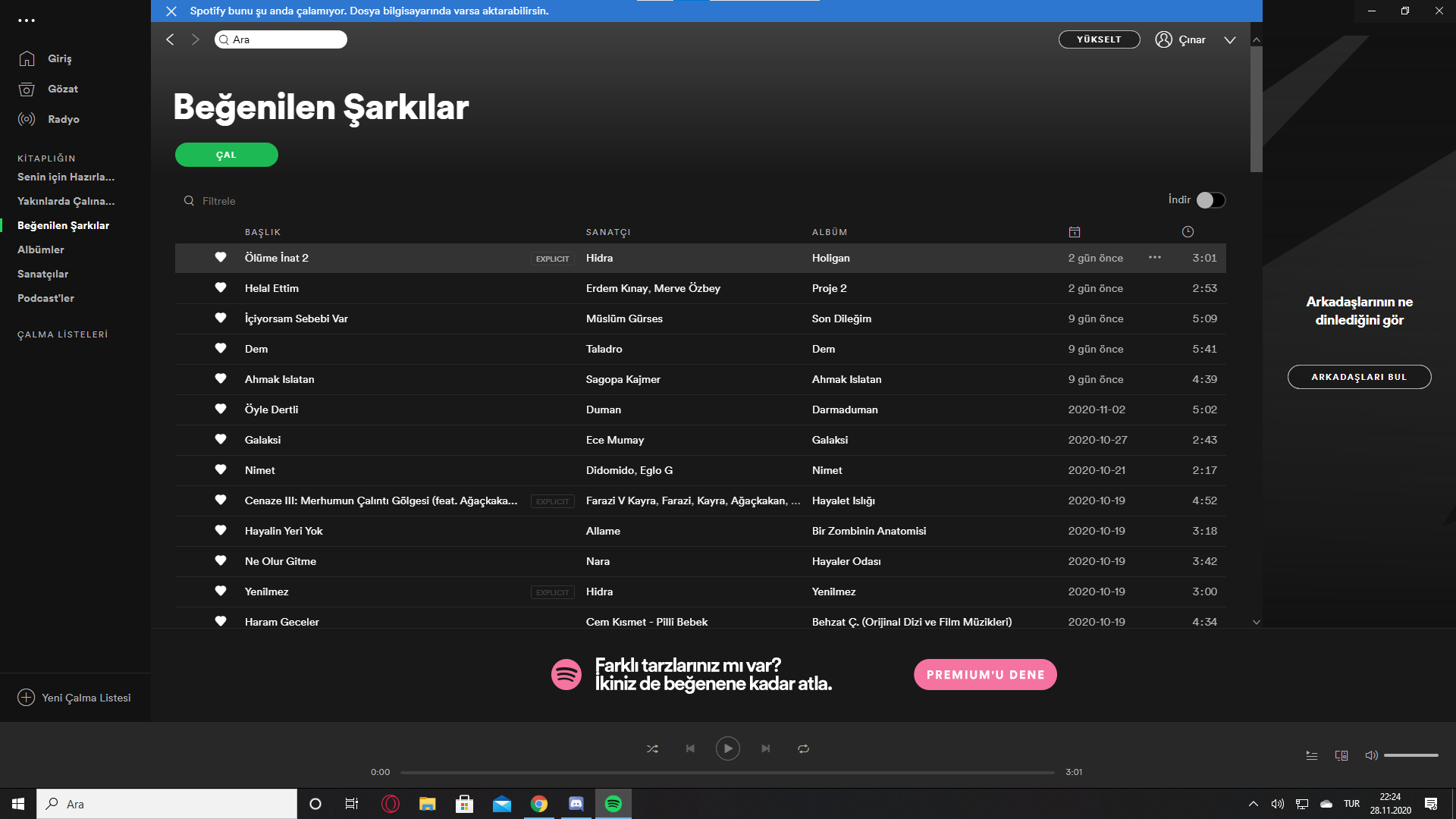
Task: Adjust the volume slider
Action: coord(1410,755)
